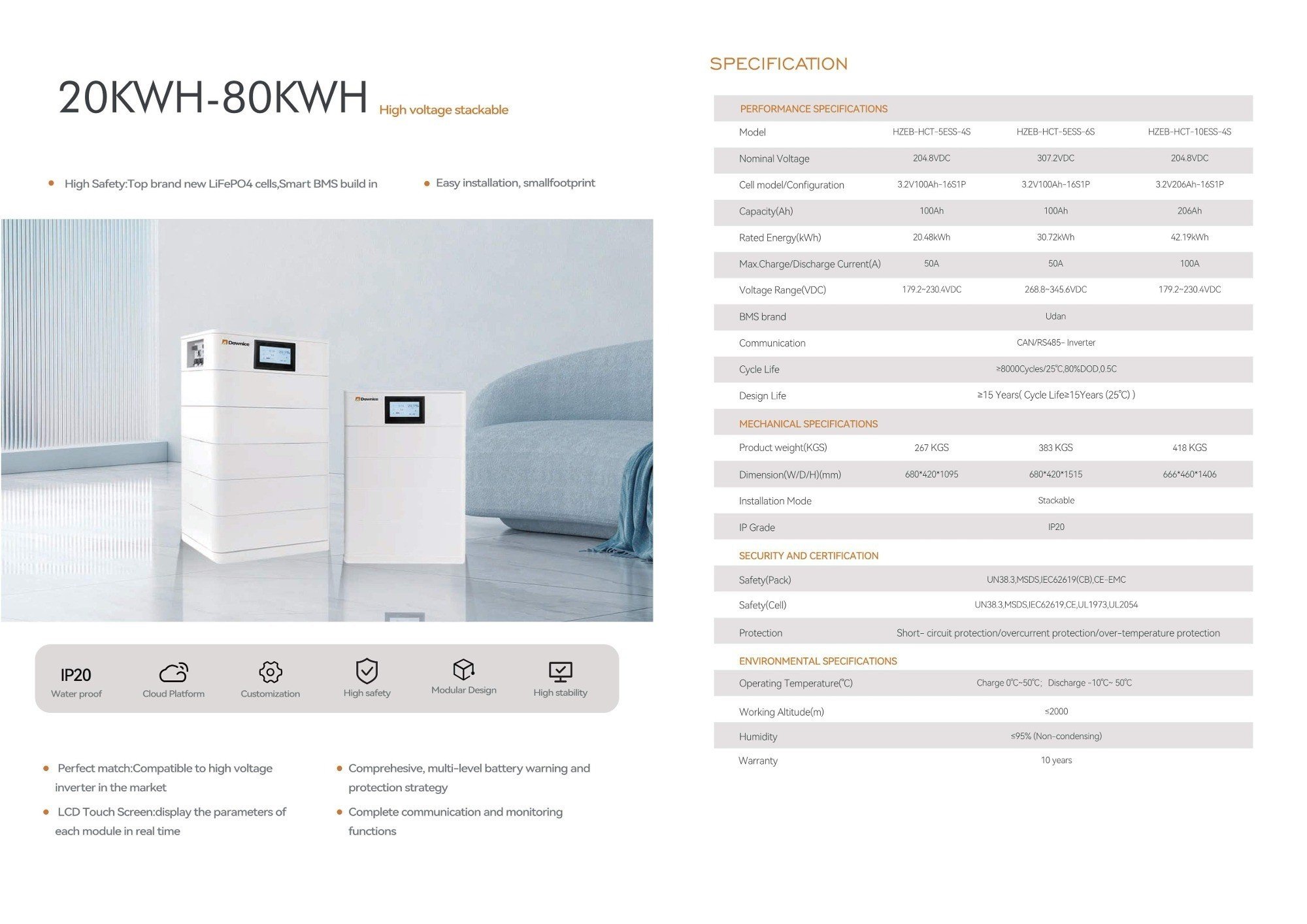The image size is (1307, 924).
Task: Click the 383 KGS product weight
Action: pyautogui.click(x=1055, y=448)
